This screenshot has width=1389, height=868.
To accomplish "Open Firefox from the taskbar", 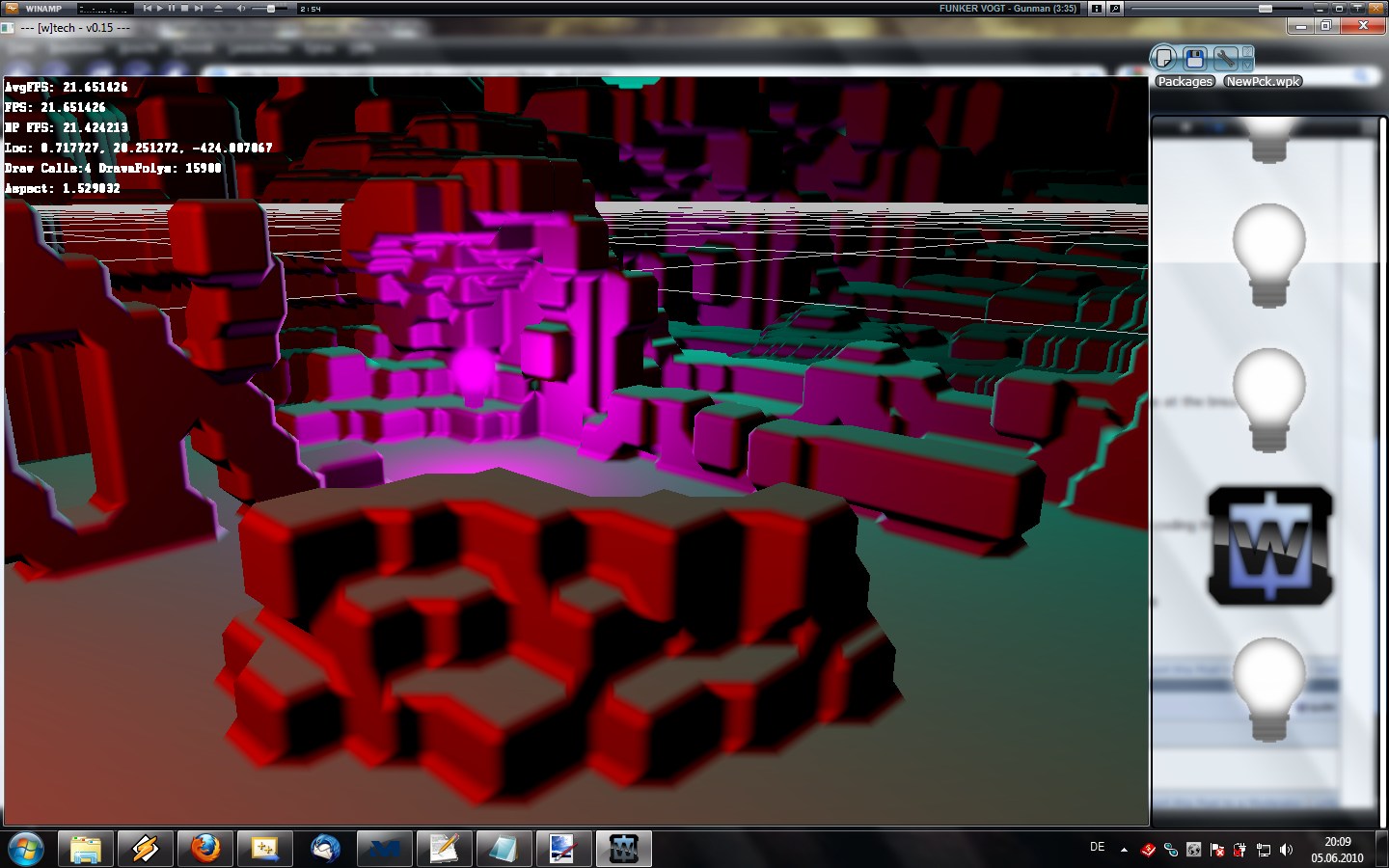I will [x=204, y=849].
